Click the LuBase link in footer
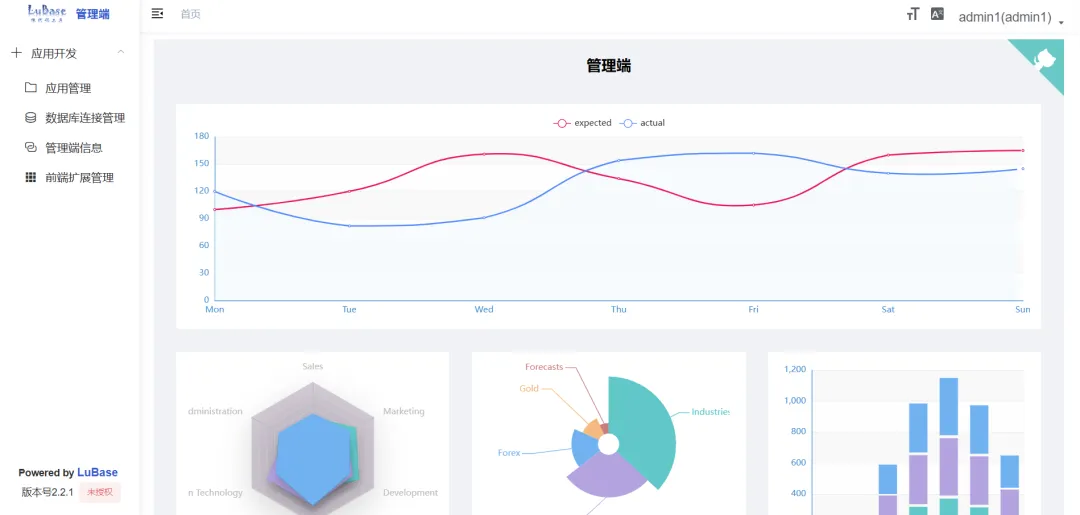 (97, 472)
